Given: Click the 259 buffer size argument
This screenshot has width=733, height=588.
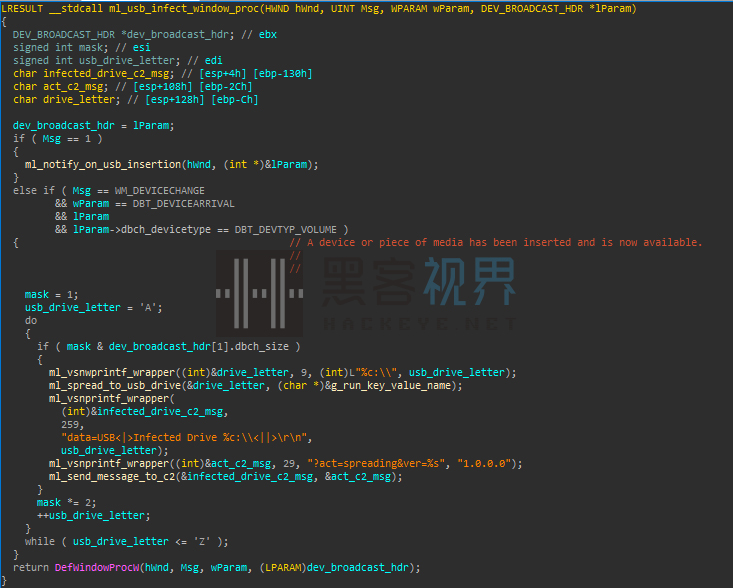Looking at the screenshot, I should pos(70,424).
